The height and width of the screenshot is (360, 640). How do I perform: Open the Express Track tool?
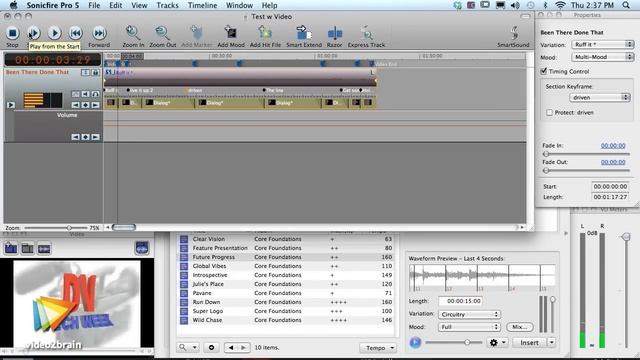tap(366, 33)
